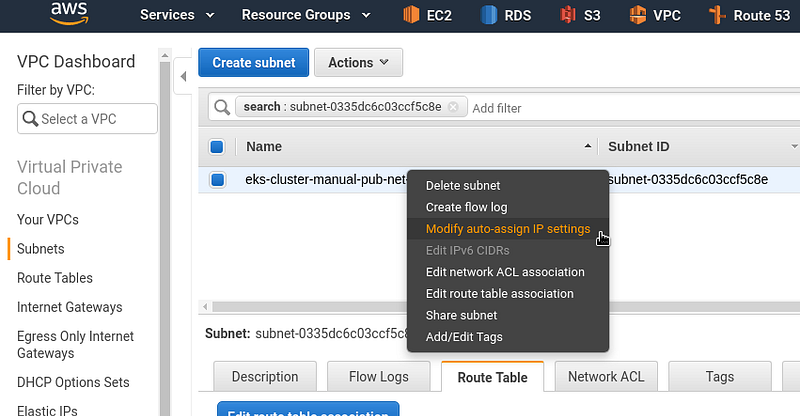Click the search magnifier in filter bar

222,107
